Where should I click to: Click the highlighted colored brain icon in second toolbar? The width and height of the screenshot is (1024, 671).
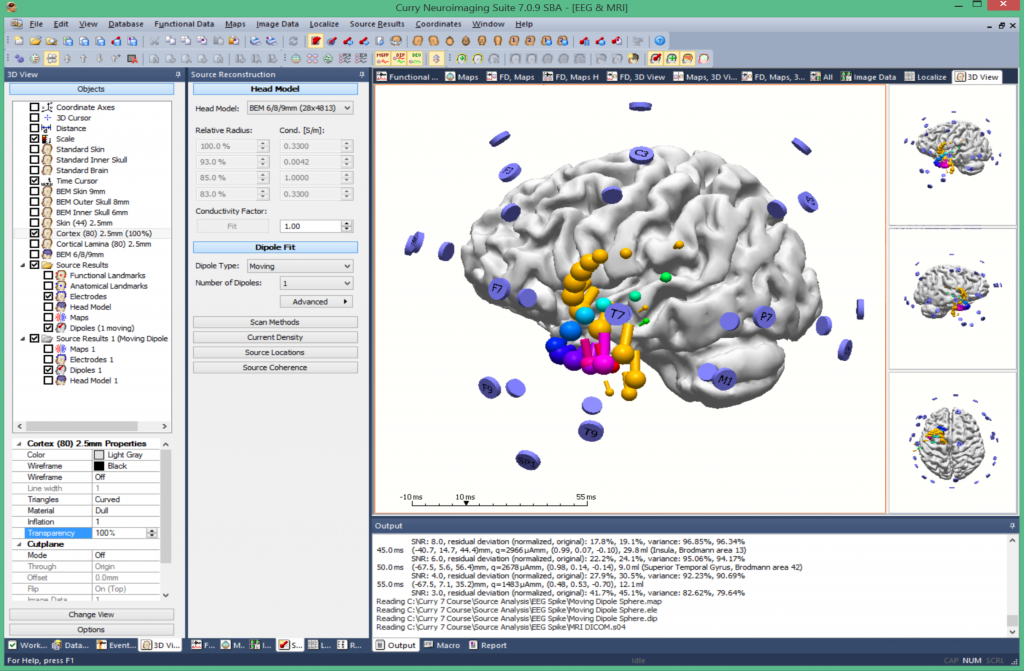[x=688, y=58]
